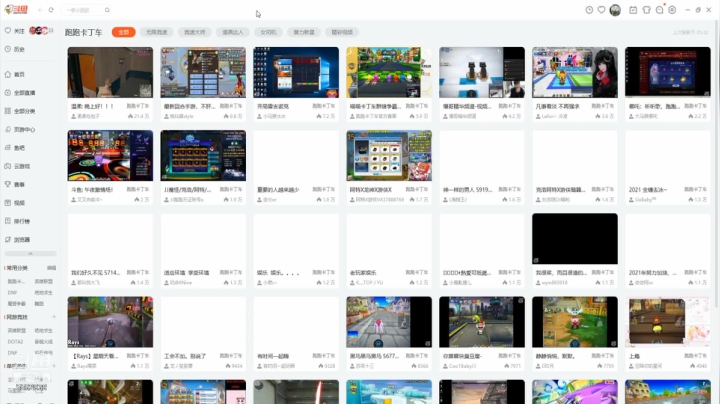Screen dimensions: 720x404
Task: Select the 女司机 filter tab
Action: click(268, 32)
